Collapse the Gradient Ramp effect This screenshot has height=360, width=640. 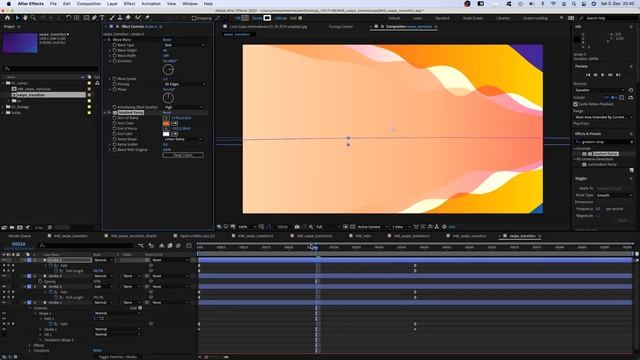[x=105, y=113]
